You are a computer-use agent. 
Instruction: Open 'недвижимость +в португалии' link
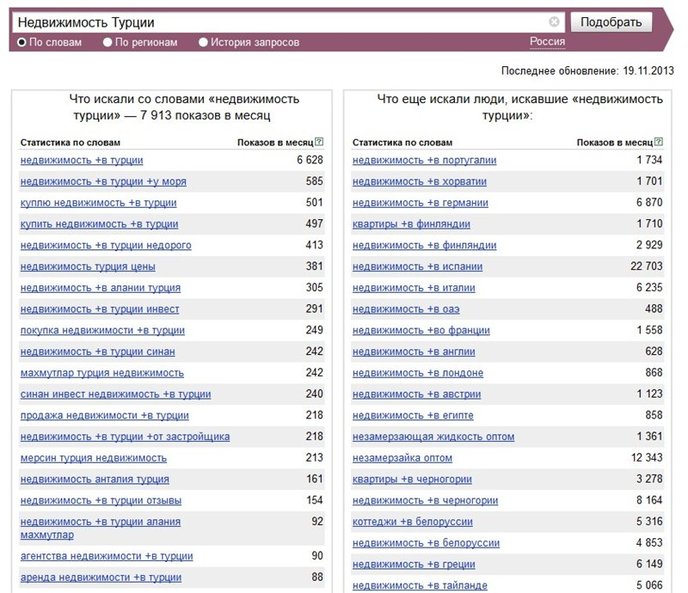pos(424,161)
